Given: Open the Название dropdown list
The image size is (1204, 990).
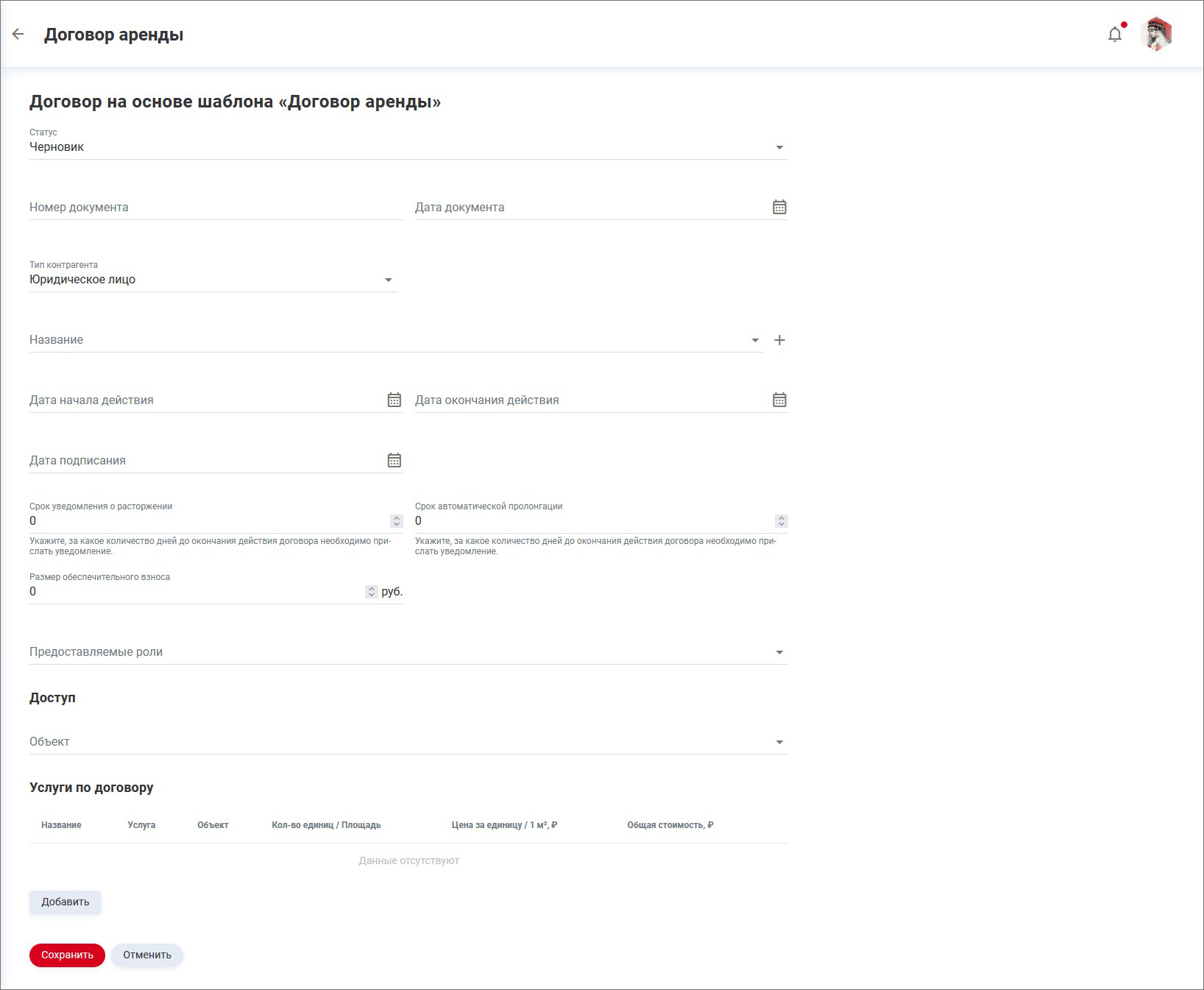Looking at the screenshot, I should pyautogui.click(x=755, y=341).
